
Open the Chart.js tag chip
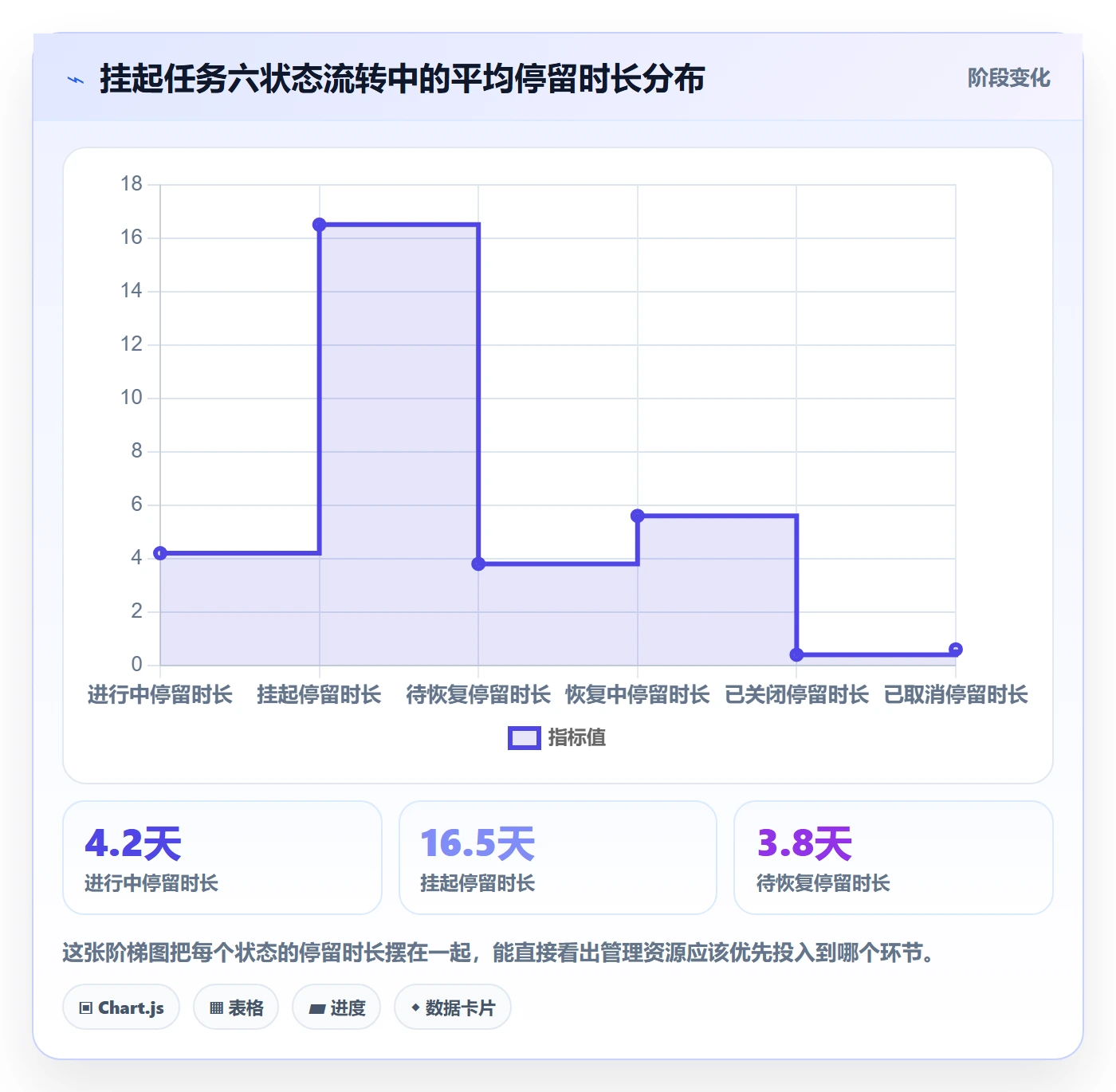[121, 1008]
